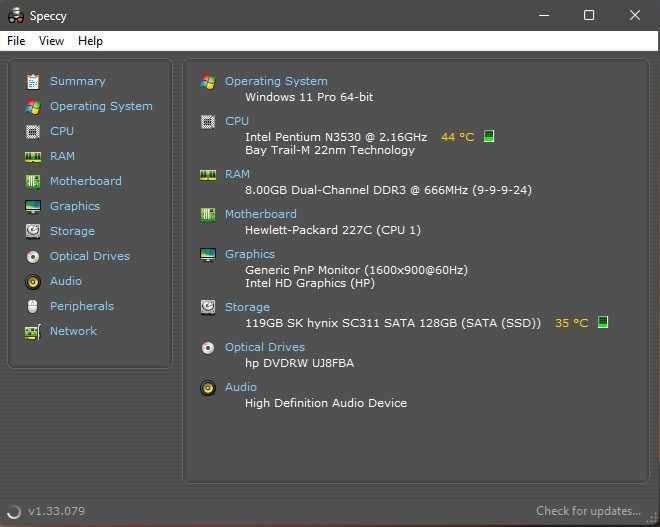Click hp DVDRW UJ8FBA text
Viewport: 660px width, 527px height.
click(x=299, y=363)
